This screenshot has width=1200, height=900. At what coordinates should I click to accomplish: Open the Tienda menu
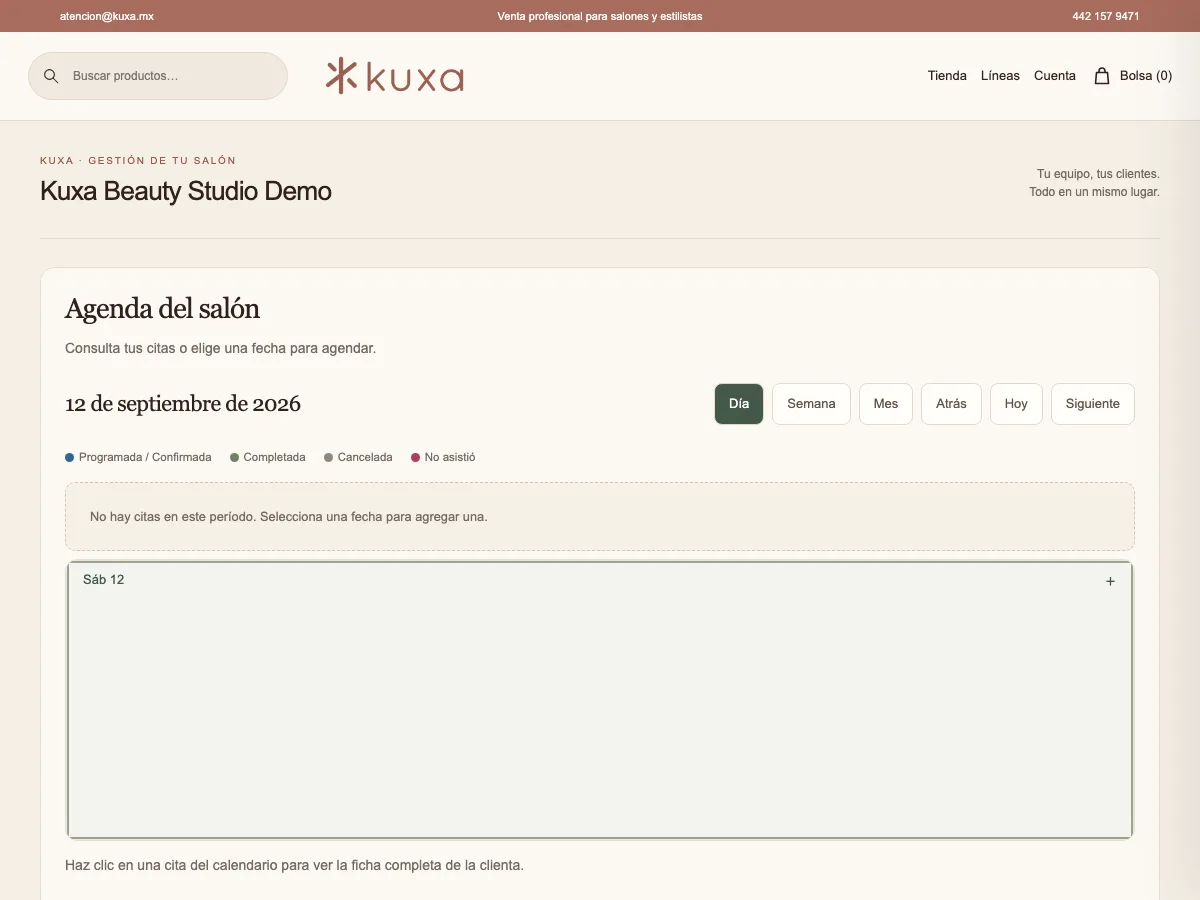(x=947, y=76)
